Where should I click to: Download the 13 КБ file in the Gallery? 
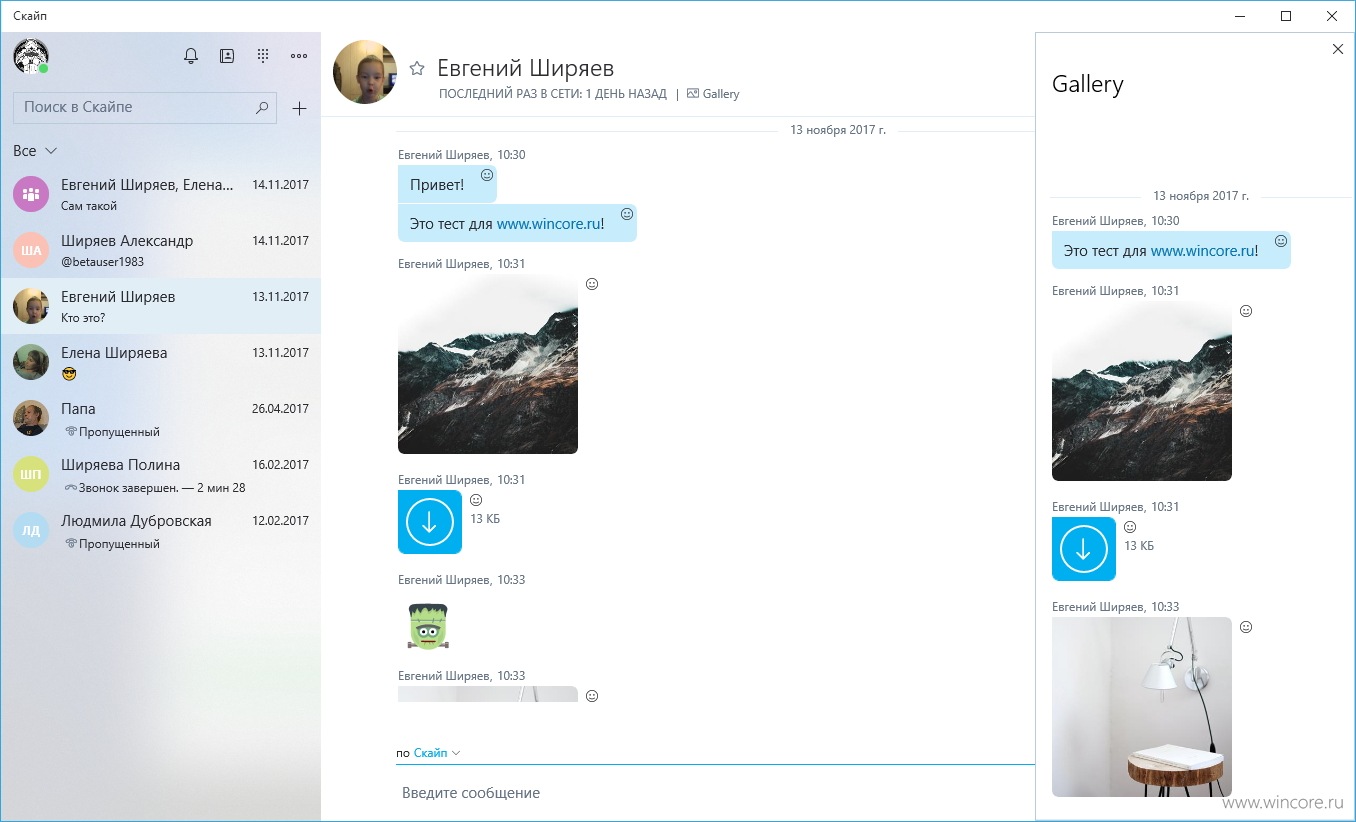click(1084, 549)
